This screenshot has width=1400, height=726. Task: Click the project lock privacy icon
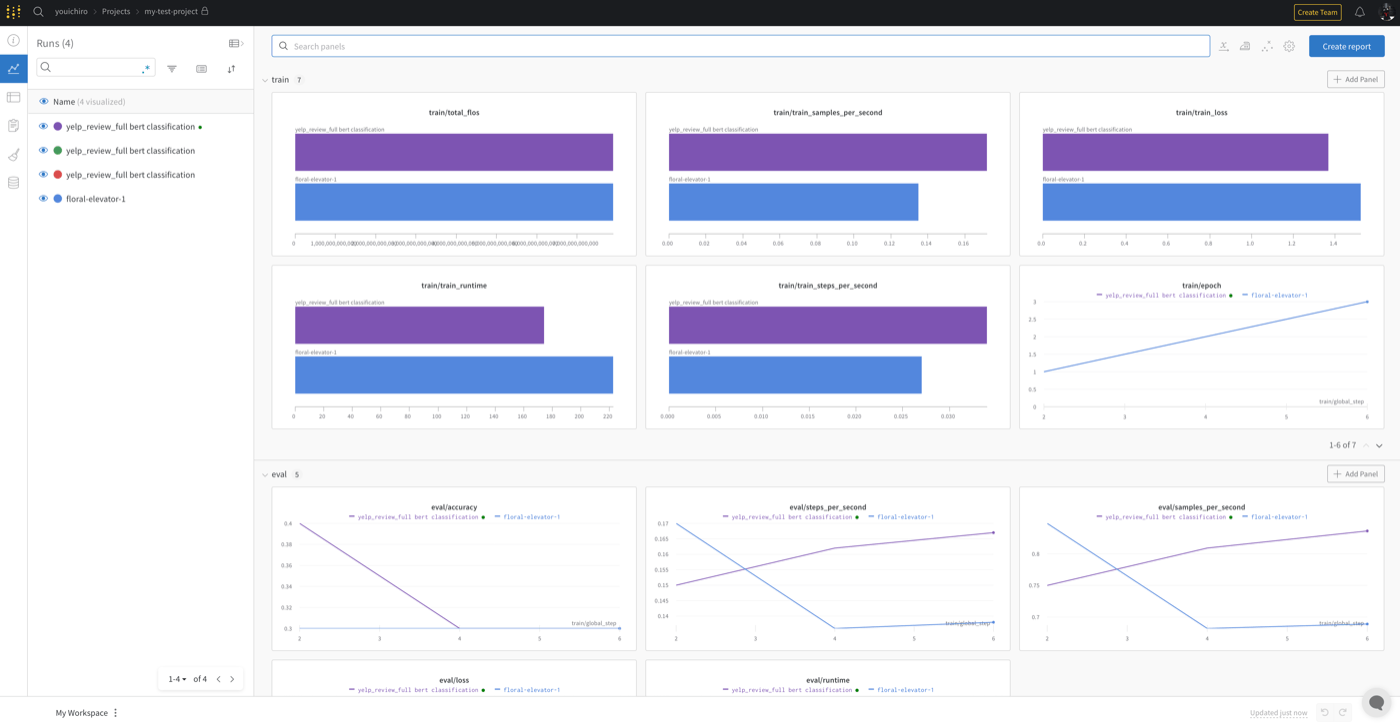point(205,11)
